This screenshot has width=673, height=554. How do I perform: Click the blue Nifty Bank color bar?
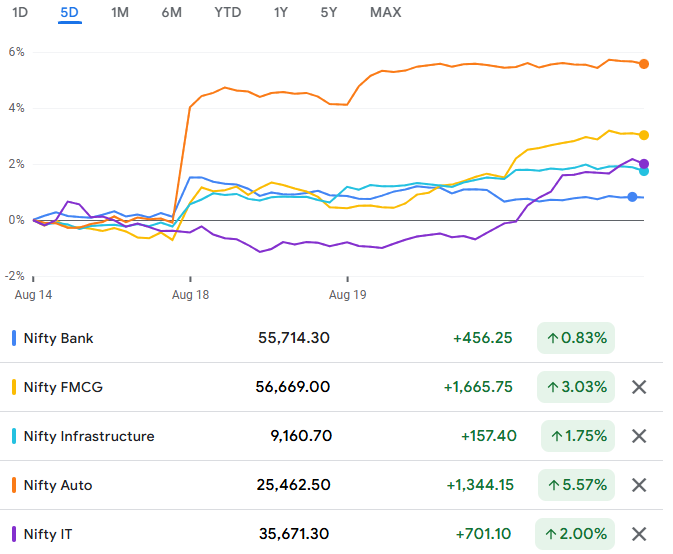(14, 338)
